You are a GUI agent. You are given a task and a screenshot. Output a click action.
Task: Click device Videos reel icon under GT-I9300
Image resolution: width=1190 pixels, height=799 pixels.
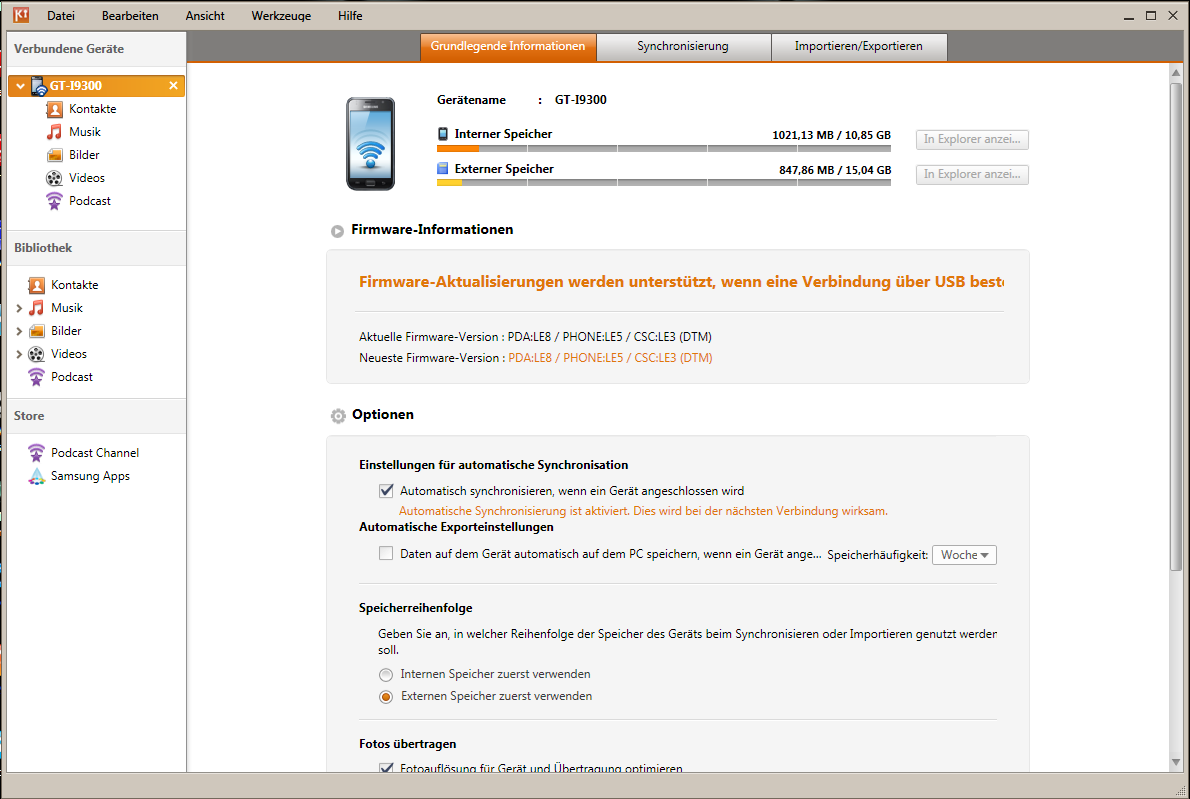pyautogui.click(x=54, y=178)
